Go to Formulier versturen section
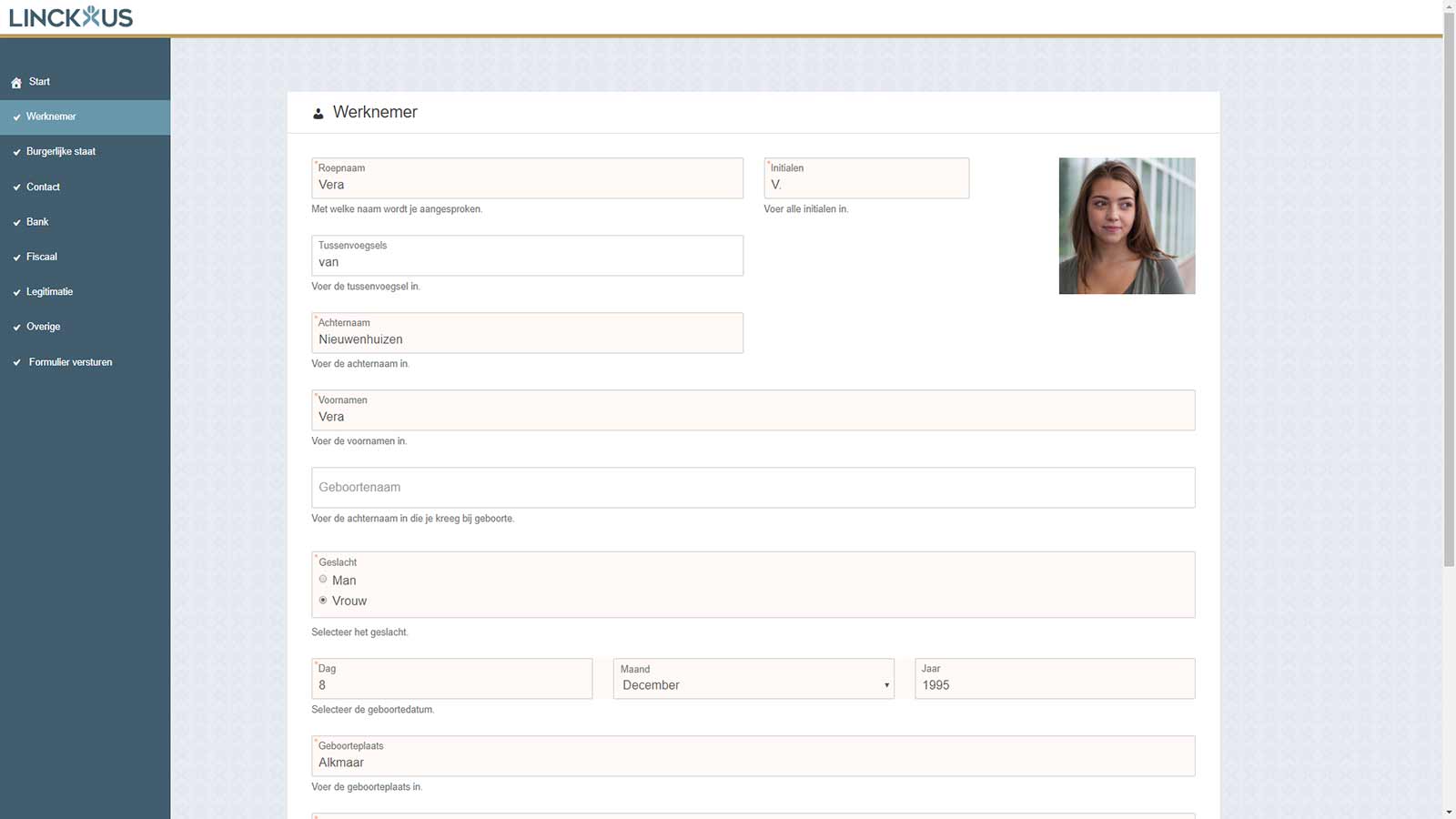Viewport: 1456px width, 819px height. (x=70, y=362)
